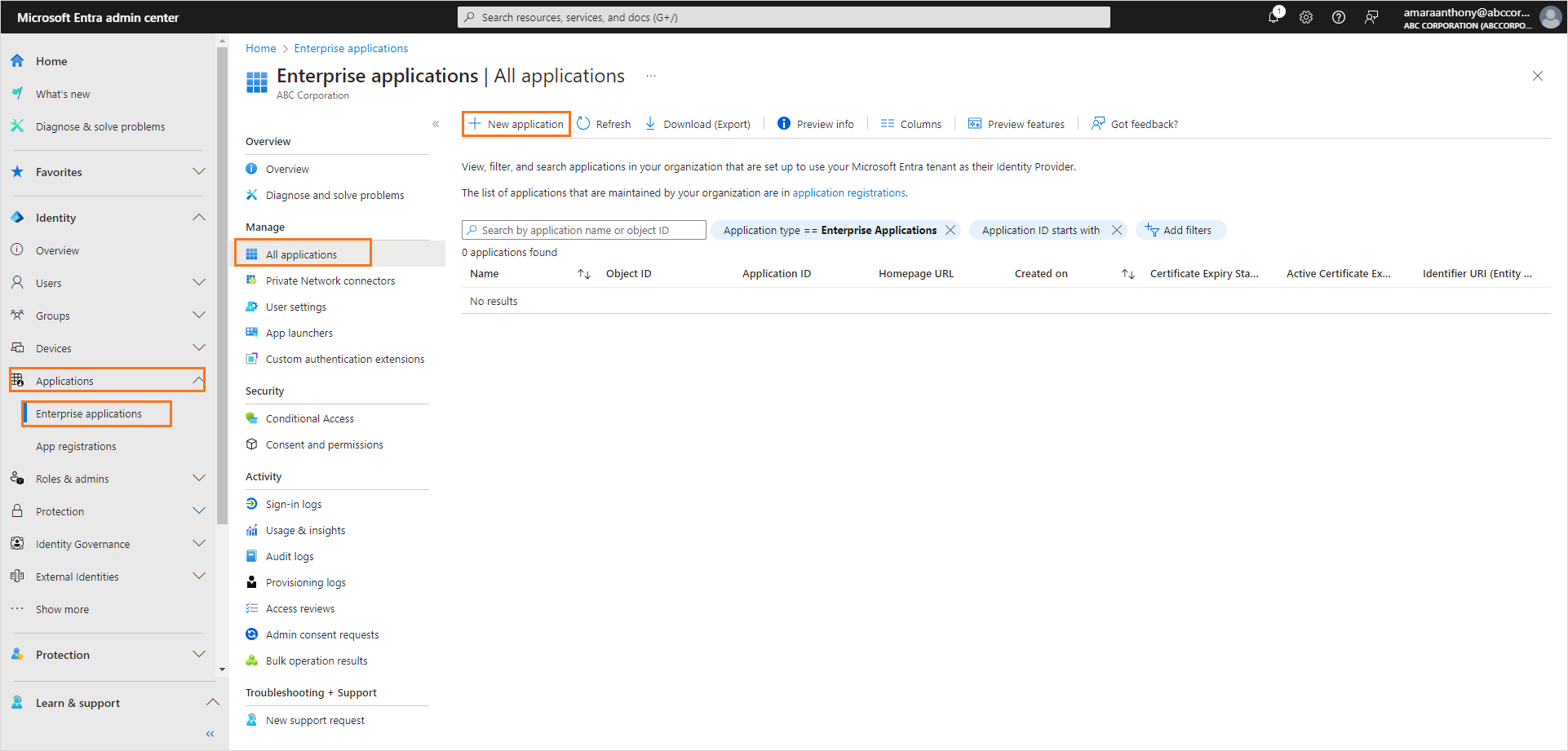This screenshot has width=1568, height=751.
Task: Click the Got feedback icon
Action: (1098, 123)
